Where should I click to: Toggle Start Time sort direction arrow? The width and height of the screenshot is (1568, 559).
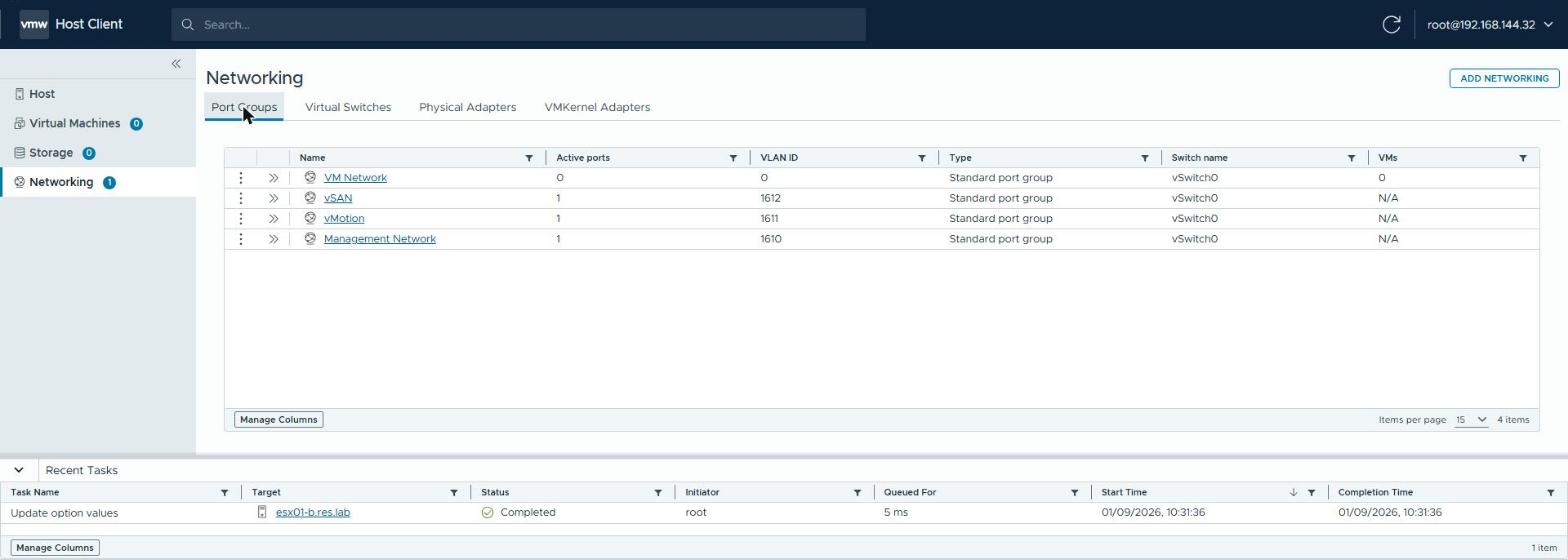coord(1293,493)
